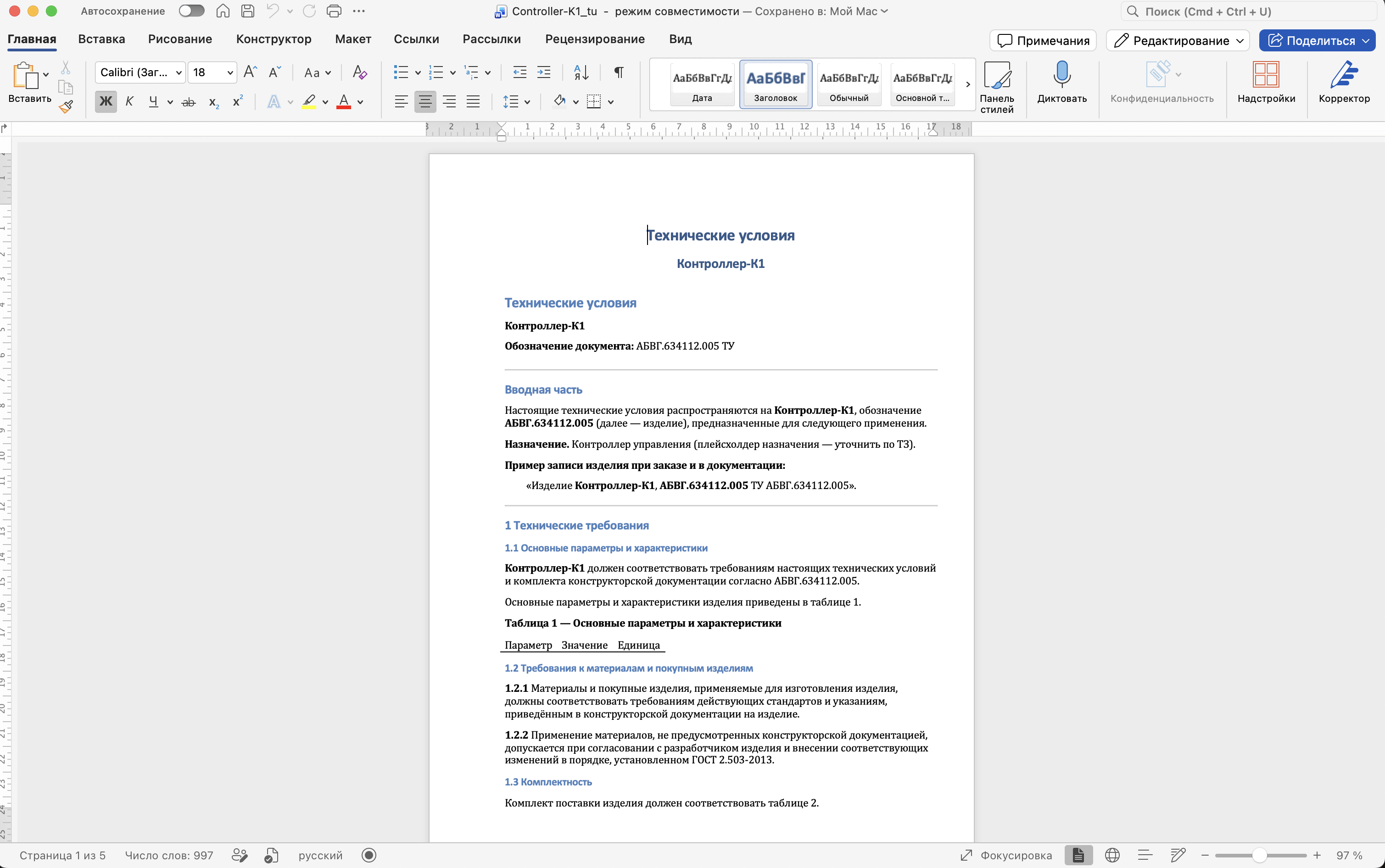Apply yellow text highlight color
This screenshot has height=868, width=1385.
(x=309, y=102)
